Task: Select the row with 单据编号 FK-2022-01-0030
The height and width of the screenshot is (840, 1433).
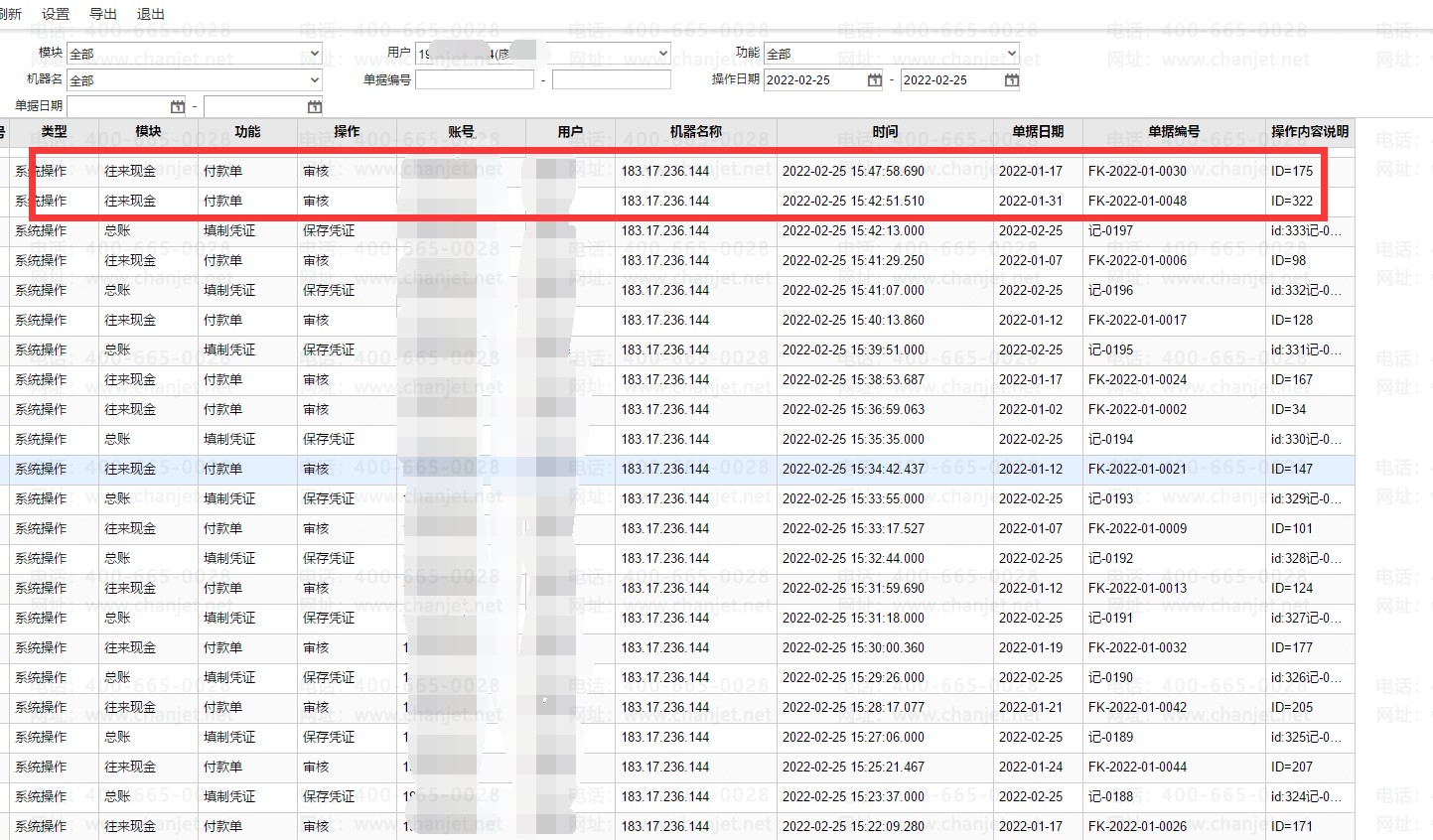Action: (1137, 172)
